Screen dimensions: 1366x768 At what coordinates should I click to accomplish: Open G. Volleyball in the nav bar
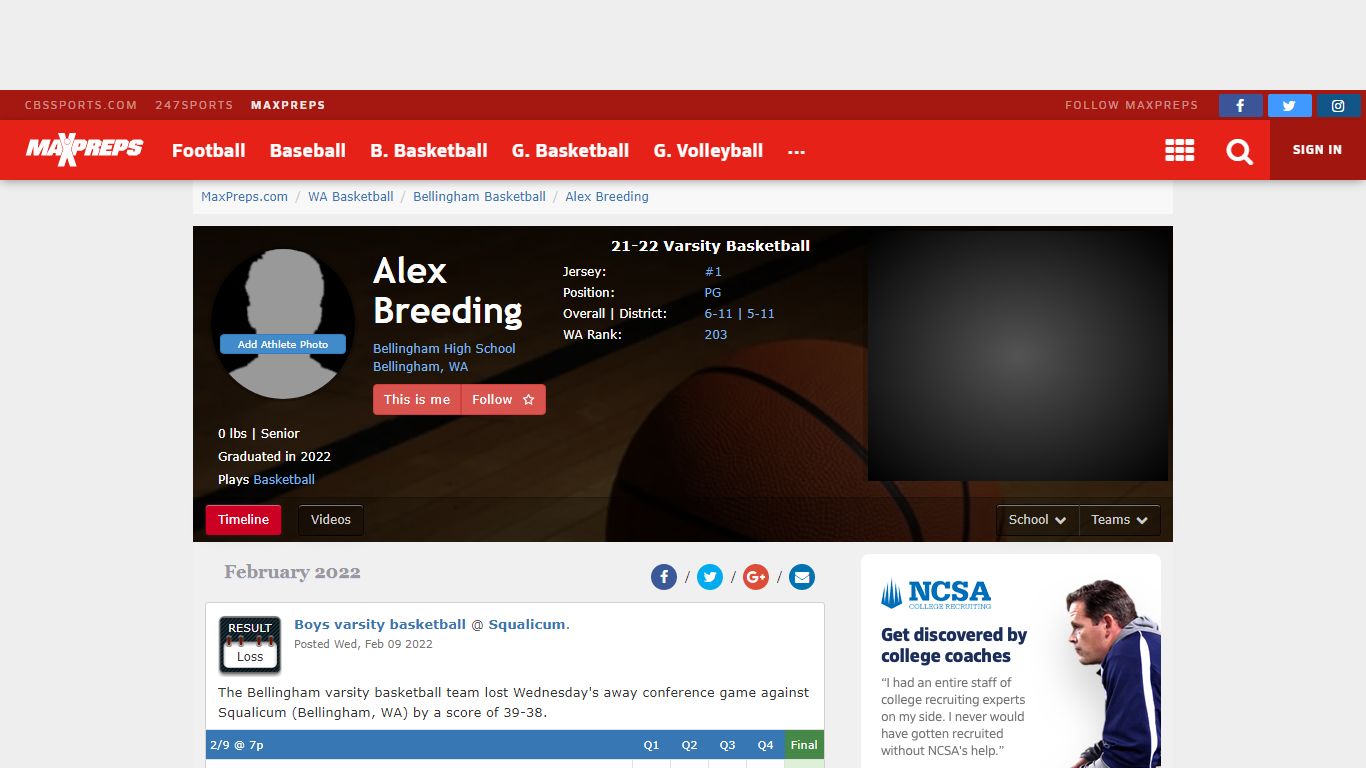click(708, 151)
